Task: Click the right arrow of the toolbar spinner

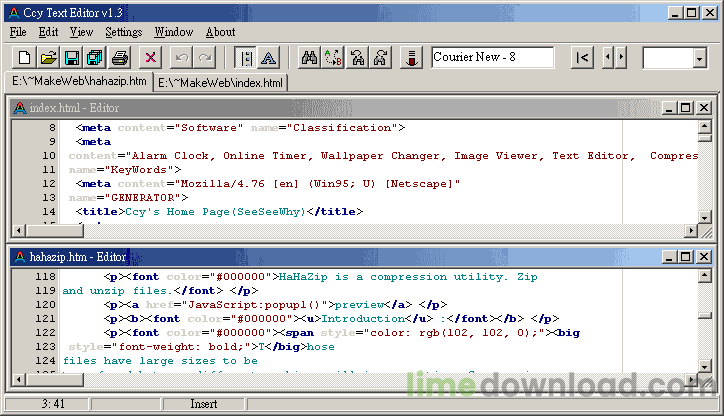Action: tap(621, 58)
